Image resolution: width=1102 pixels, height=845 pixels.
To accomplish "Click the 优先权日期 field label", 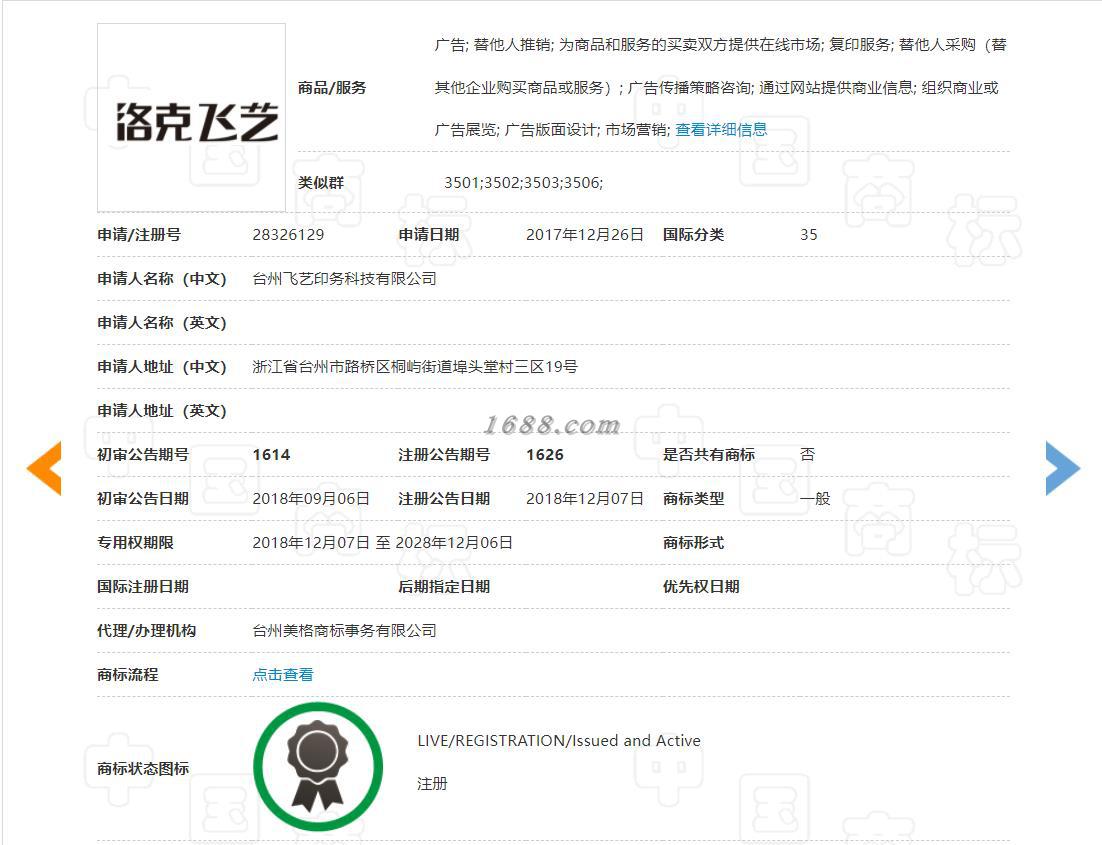I will 701,587.
